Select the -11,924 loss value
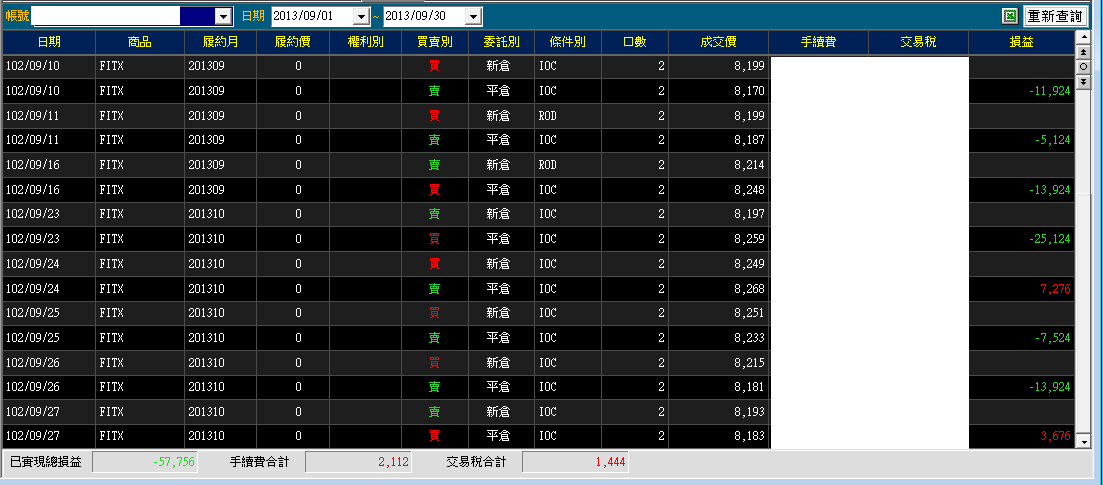This screenshot has width=1103, height=485. (x=1048, y=91)
